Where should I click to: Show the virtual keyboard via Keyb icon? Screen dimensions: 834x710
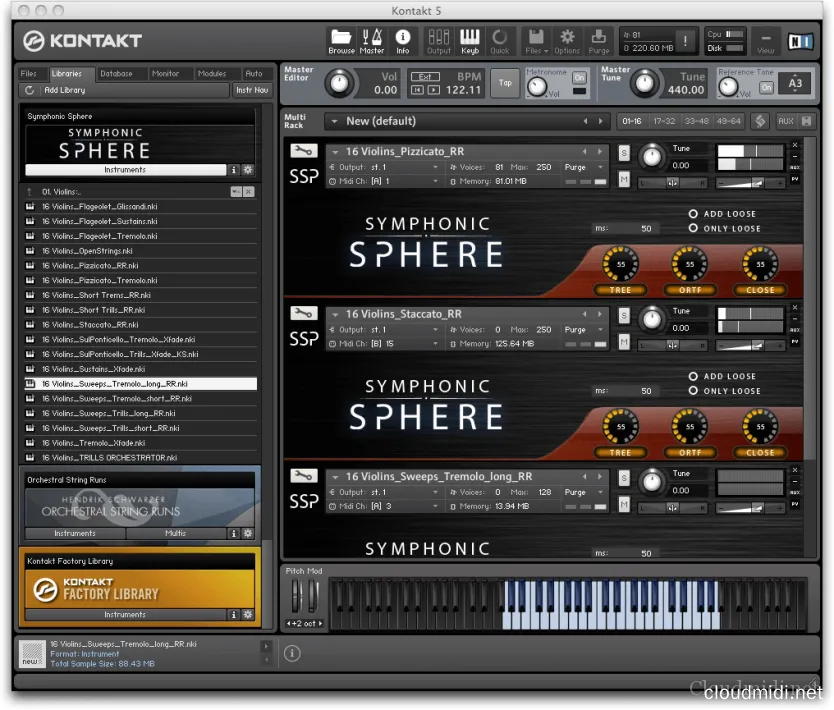pos(471,38)
